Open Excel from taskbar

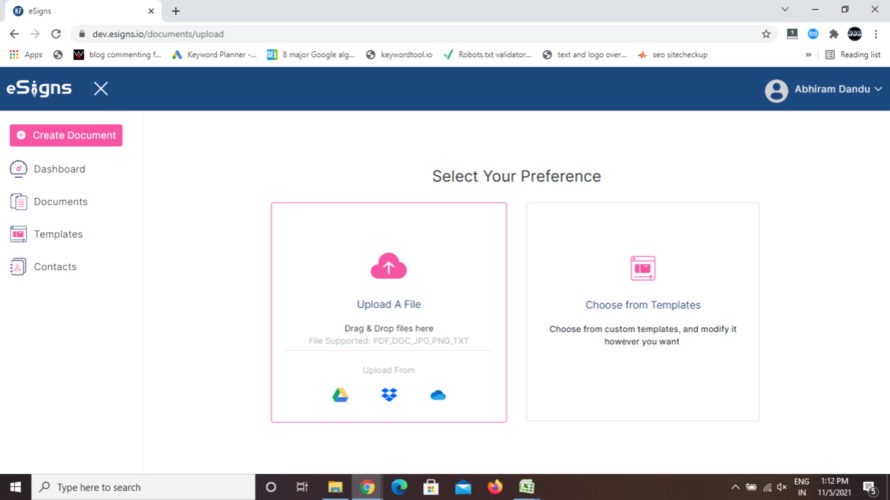[x=527, y=487]
